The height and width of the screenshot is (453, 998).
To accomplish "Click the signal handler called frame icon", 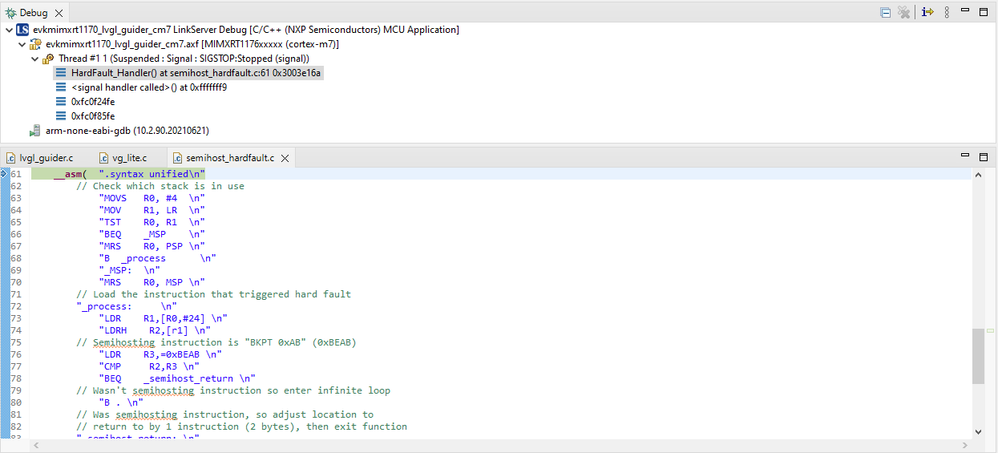I will tap(61, 87).
